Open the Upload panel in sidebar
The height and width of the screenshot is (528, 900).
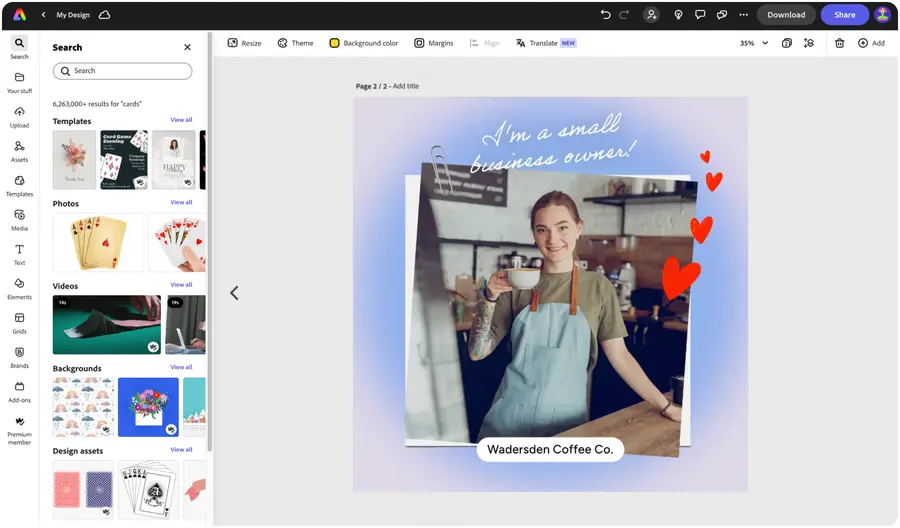tap(19, 116)
